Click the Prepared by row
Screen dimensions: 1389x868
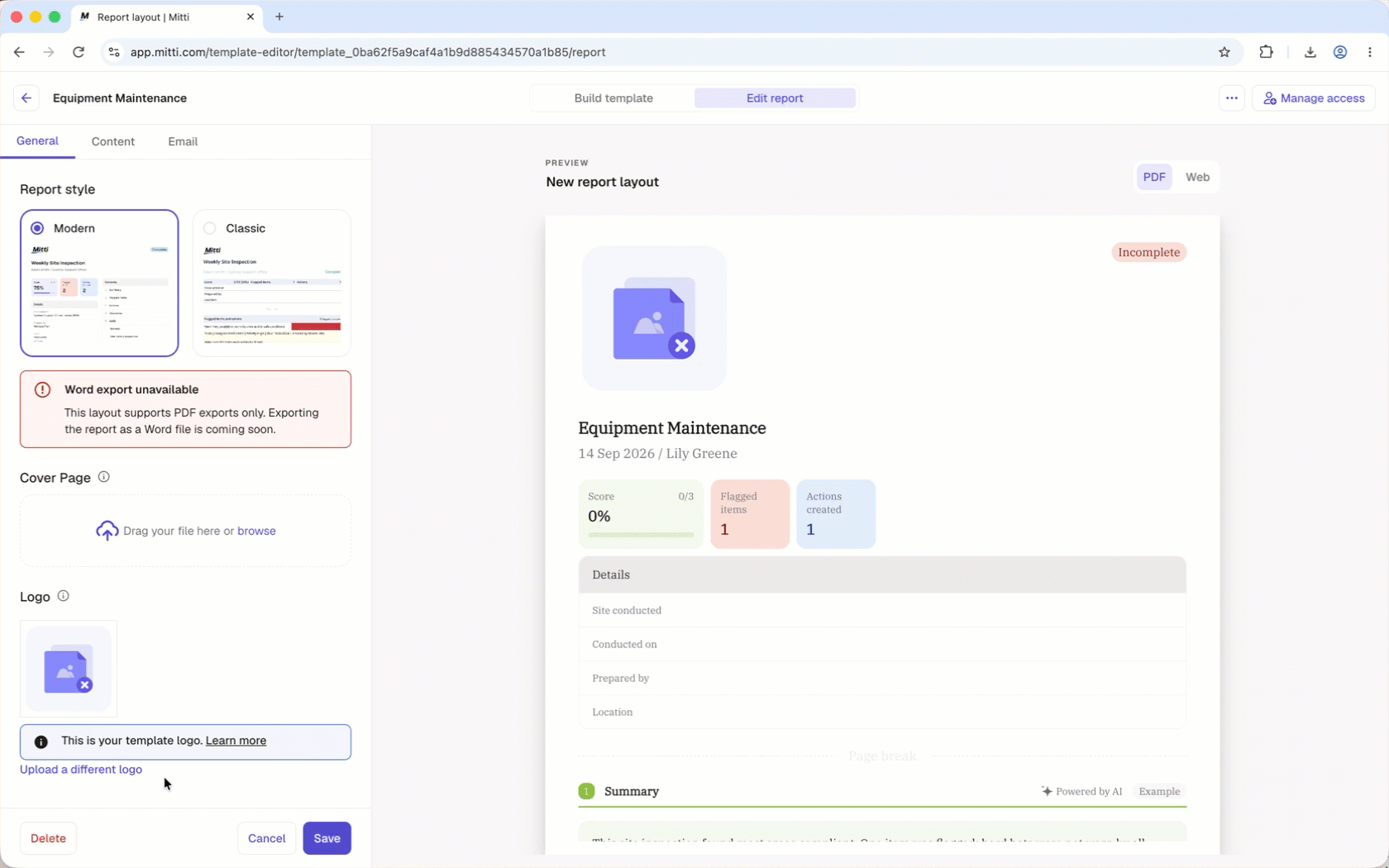[882, 678]
